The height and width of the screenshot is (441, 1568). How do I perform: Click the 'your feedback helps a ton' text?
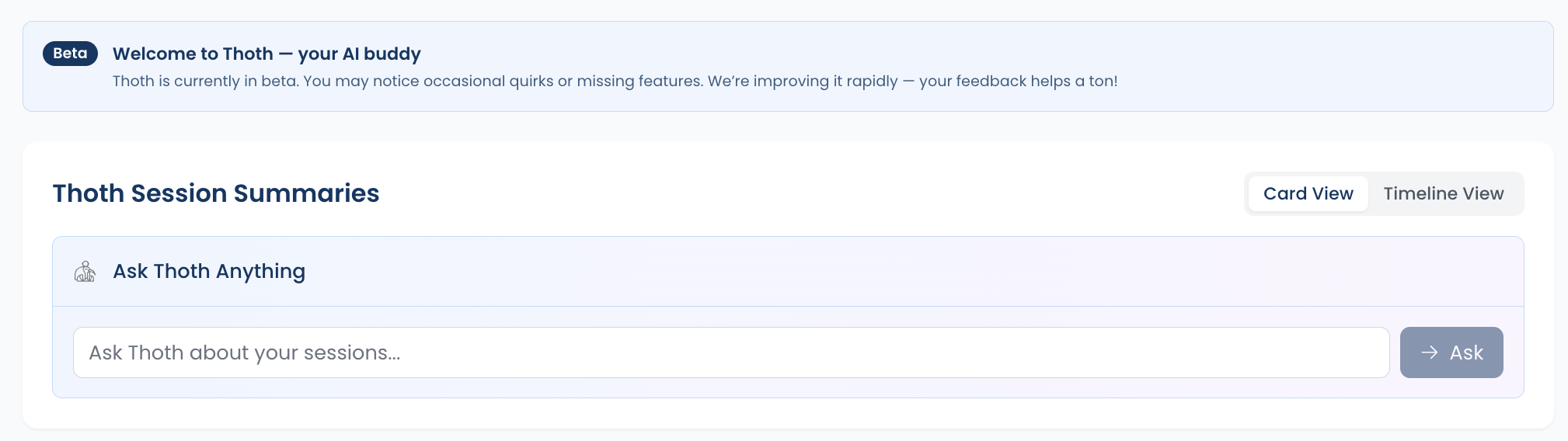point(1018,81)
